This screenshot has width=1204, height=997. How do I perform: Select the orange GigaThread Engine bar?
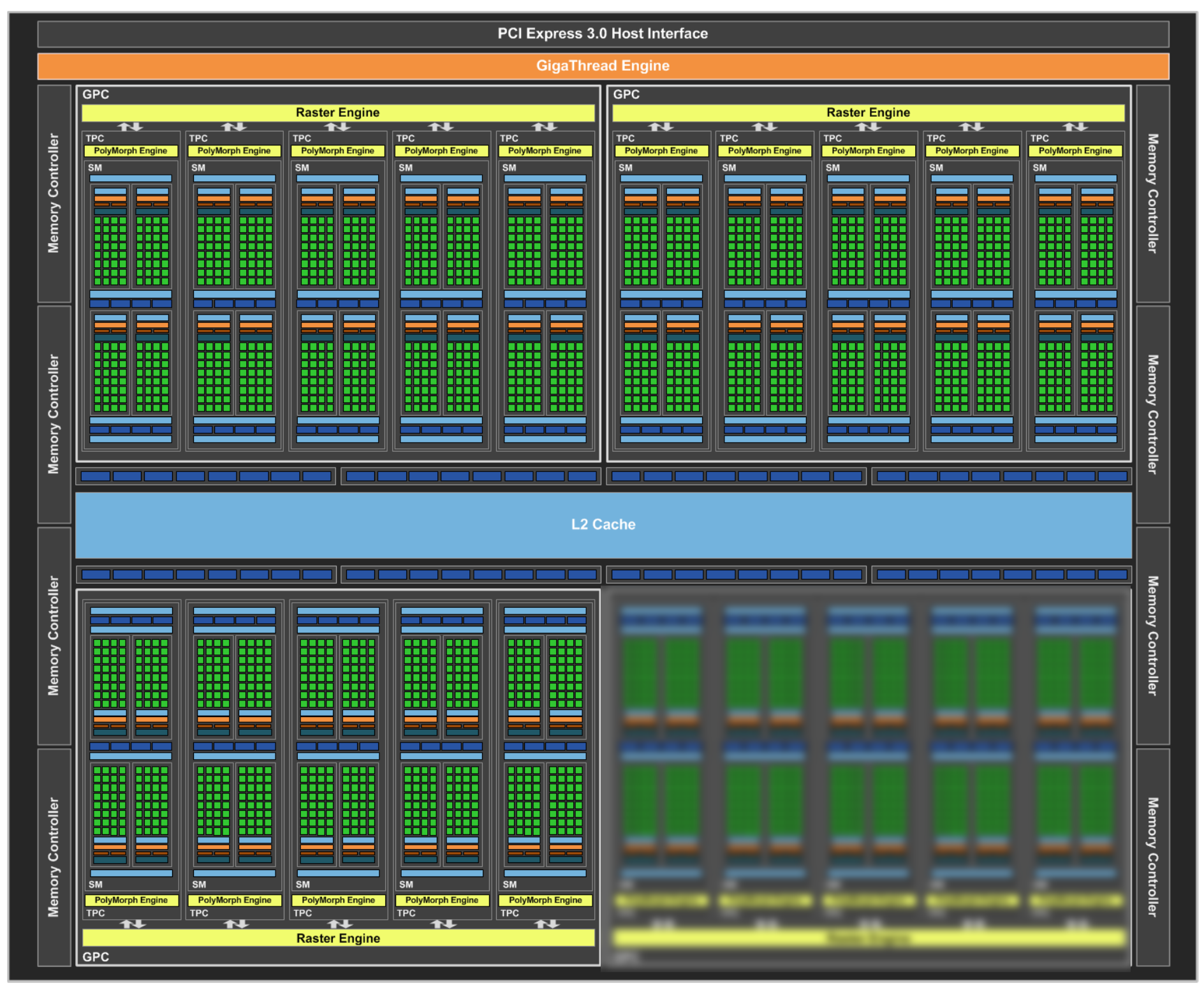[603, 66]
